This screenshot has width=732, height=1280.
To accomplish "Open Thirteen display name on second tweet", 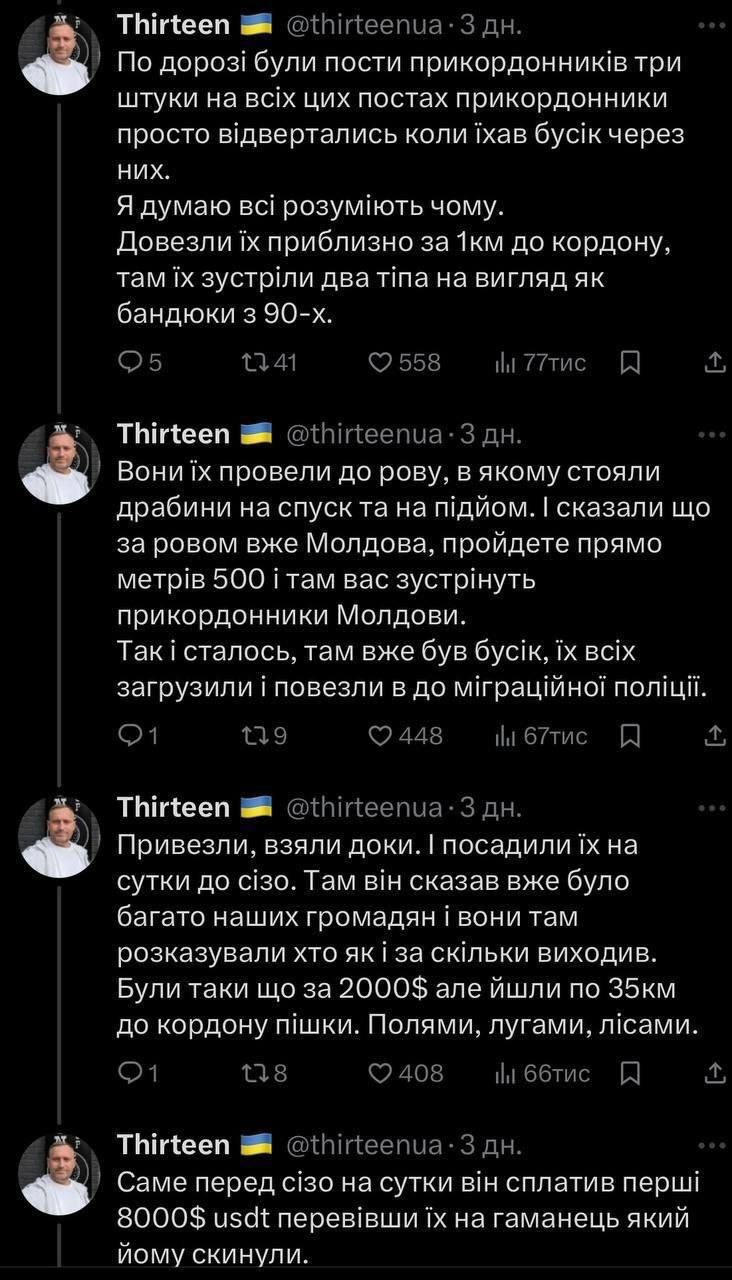I will pos(174,433).
